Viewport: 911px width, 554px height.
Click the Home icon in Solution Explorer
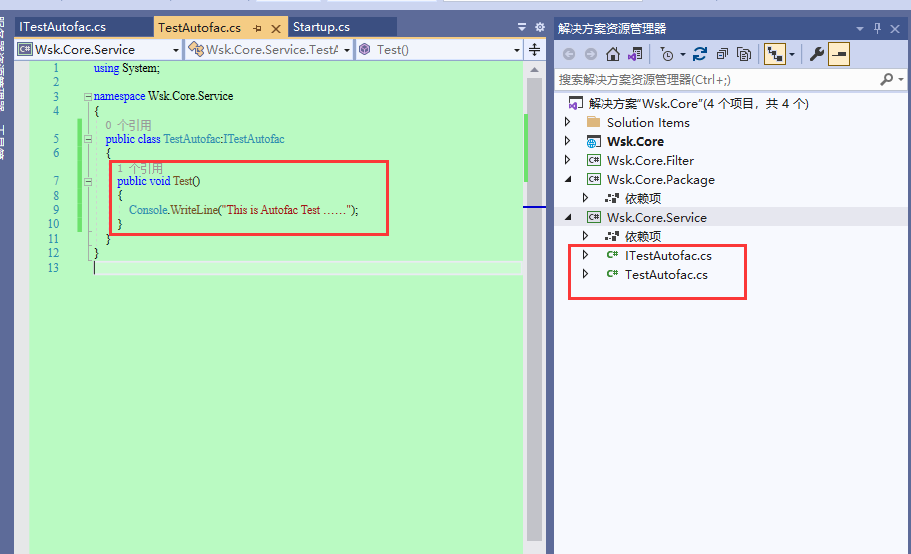point(612,54)
